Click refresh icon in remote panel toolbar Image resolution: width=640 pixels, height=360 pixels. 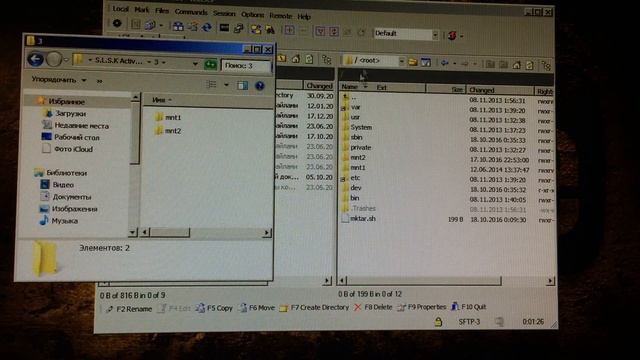tap(529, 65)
